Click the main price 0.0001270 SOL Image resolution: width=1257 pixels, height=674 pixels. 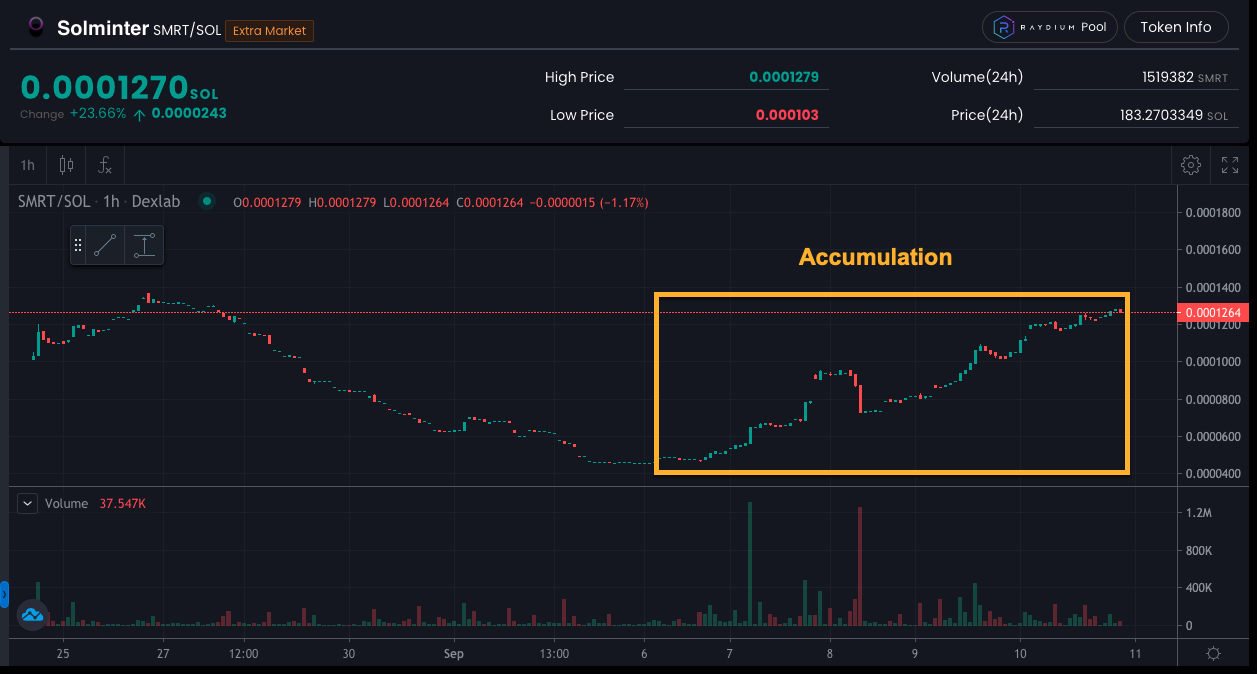click(x=119, y=88)
